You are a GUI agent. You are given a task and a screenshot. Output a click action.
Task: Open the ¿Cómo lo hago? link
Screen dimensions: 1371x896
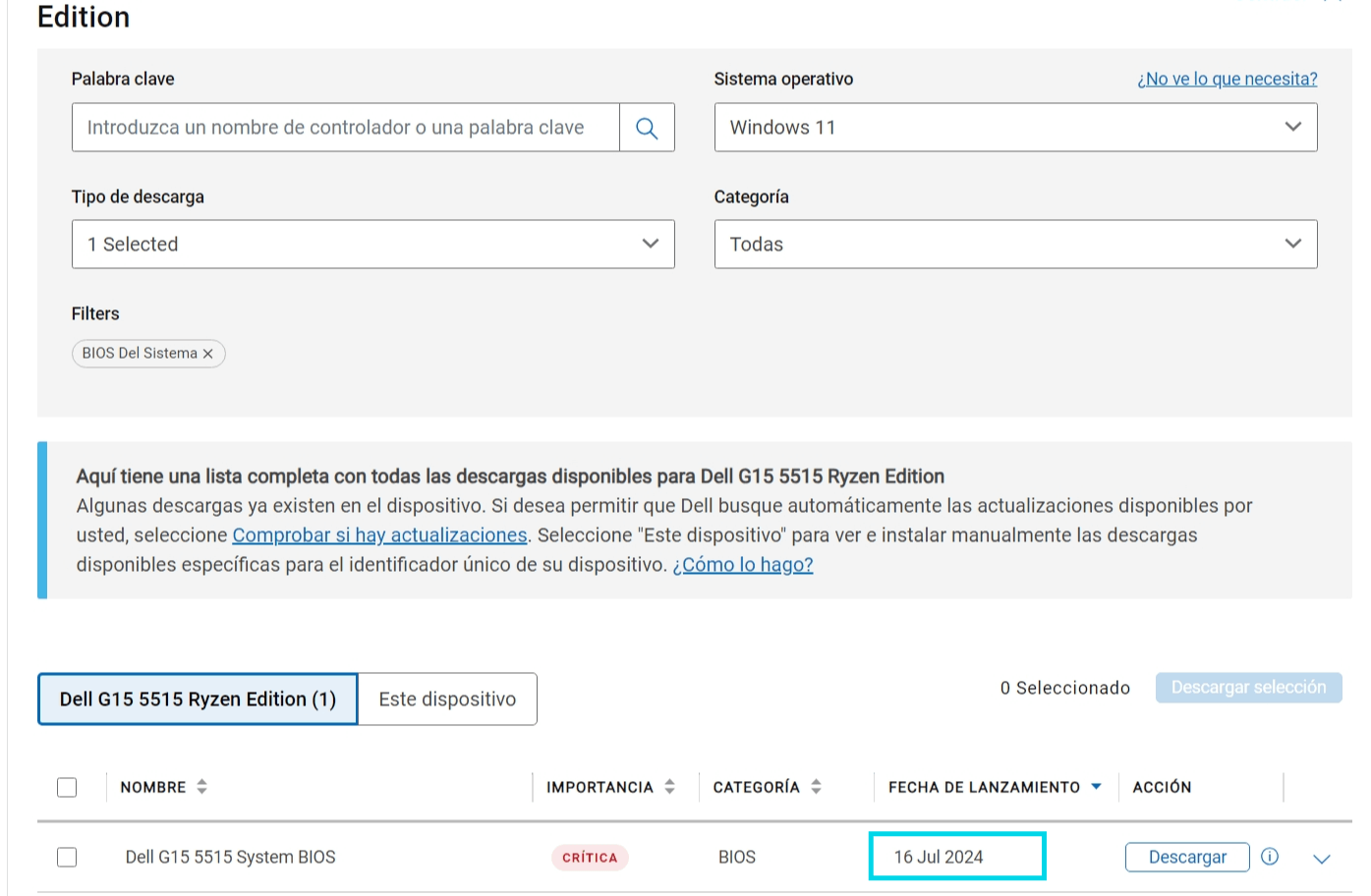(743, 565)
